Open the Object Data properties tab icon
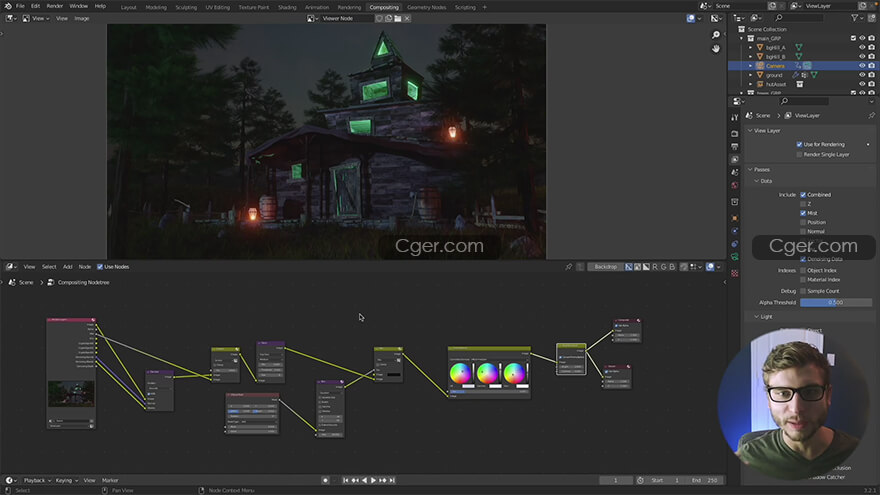 click(x=735, y=256)
